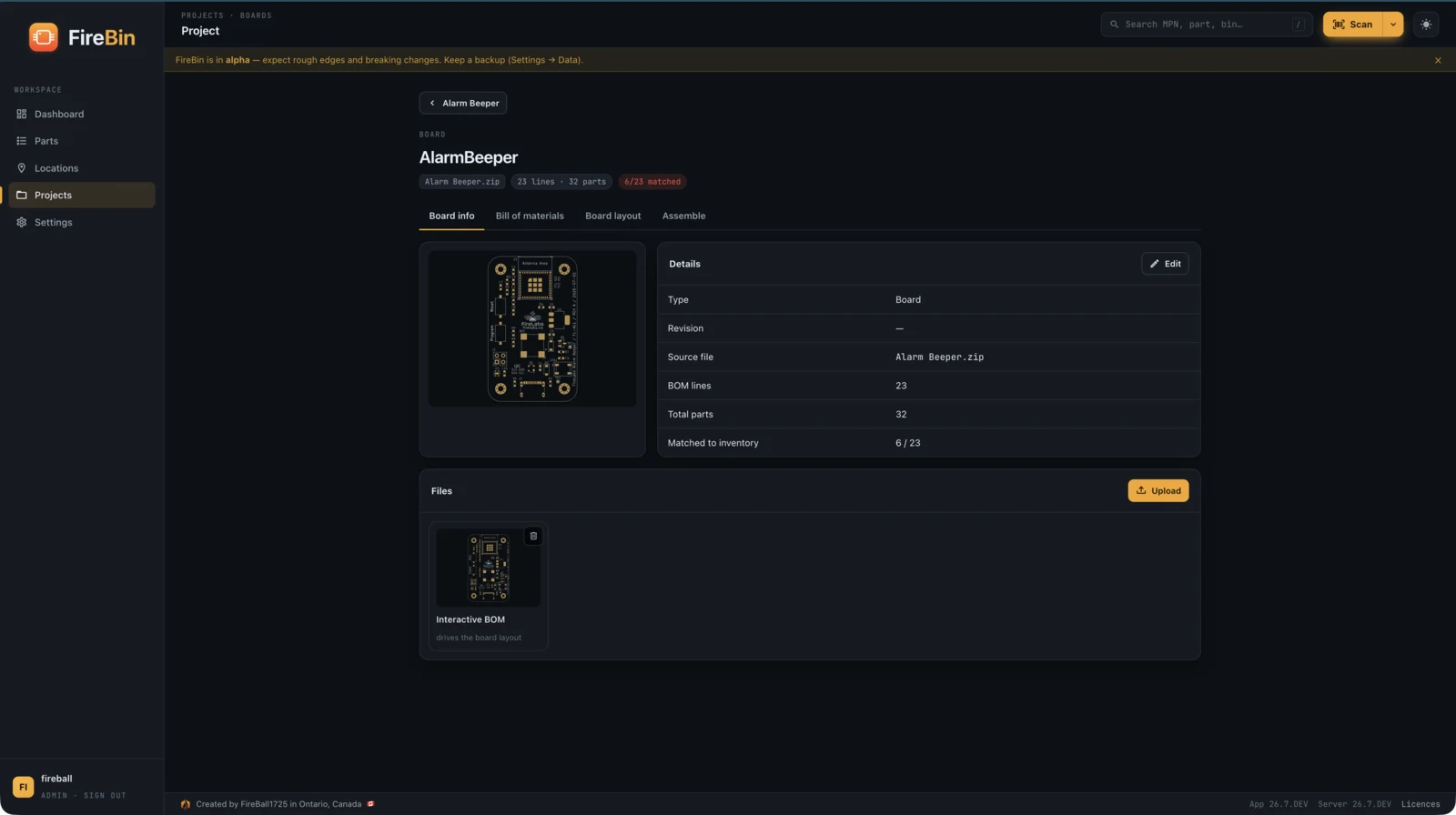Open the Assemble tab
The height and width of the screenshot is (815, 1456).
[x=683, y=216]
